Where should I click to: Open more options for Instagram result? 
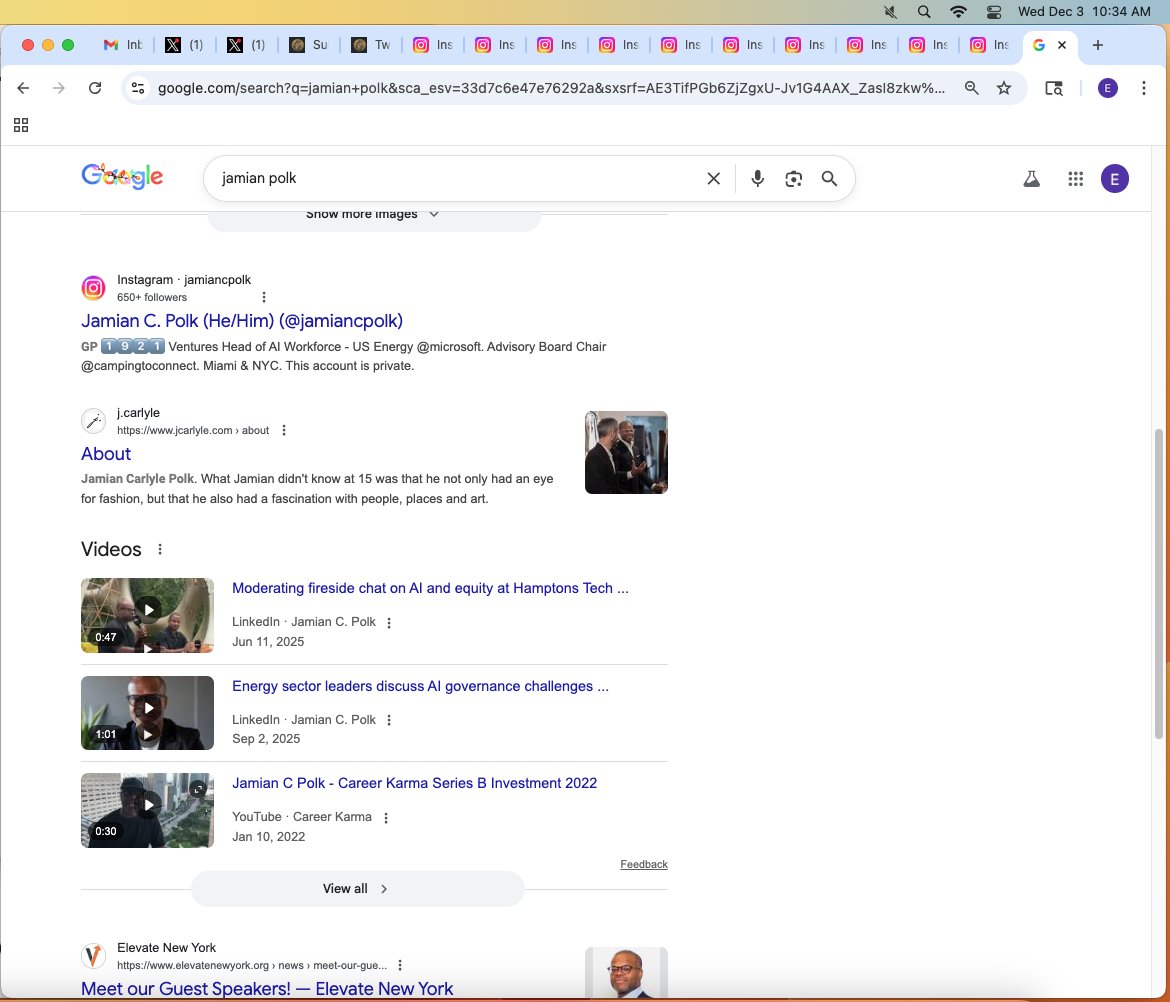tap(263, 297)
